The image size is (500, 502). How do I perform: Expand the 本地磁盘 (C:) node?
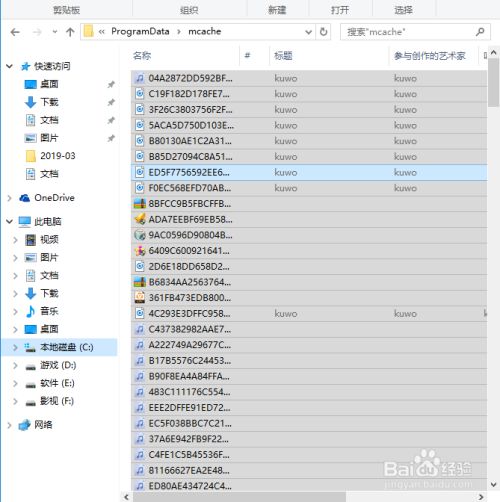(15, 347)
